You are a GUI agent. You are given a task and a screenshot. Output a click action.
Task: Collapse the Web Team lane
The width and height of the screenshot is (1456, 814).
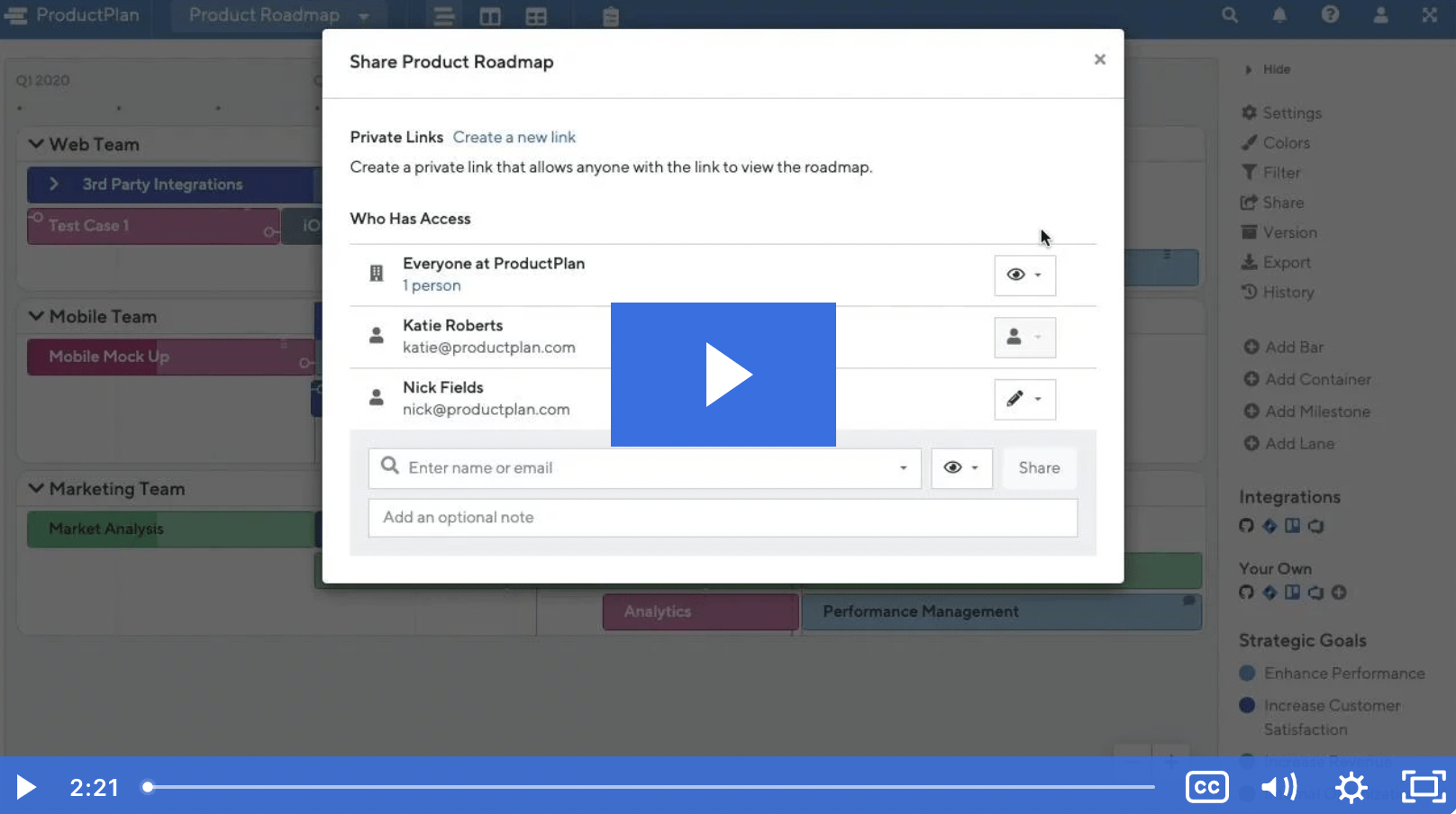pos(36,144)
